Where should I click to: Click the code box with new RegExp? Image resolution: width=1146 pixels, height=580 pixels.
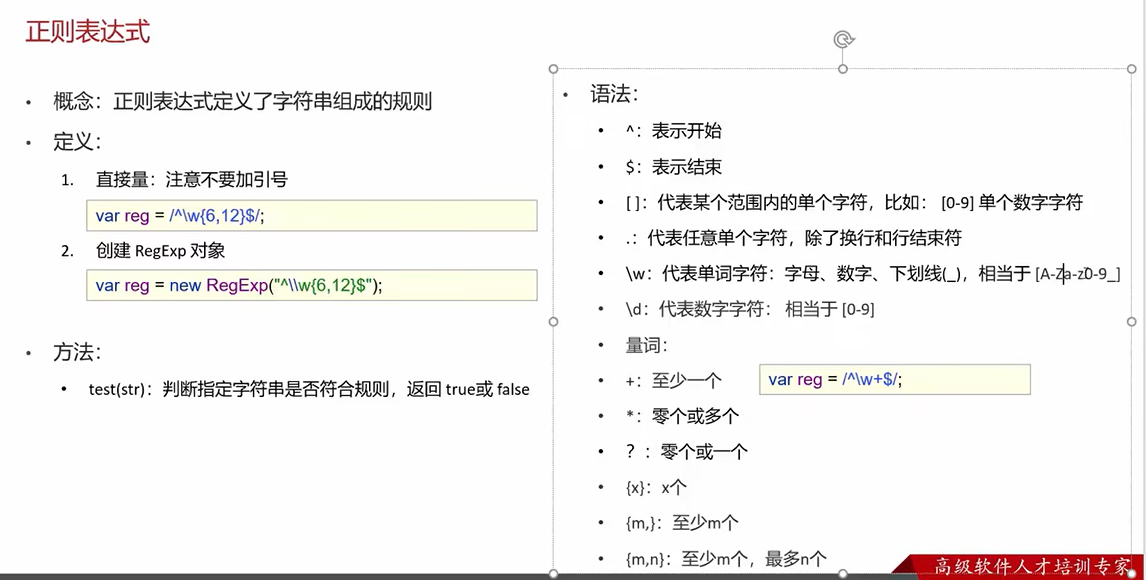click(x=312, y=285)
